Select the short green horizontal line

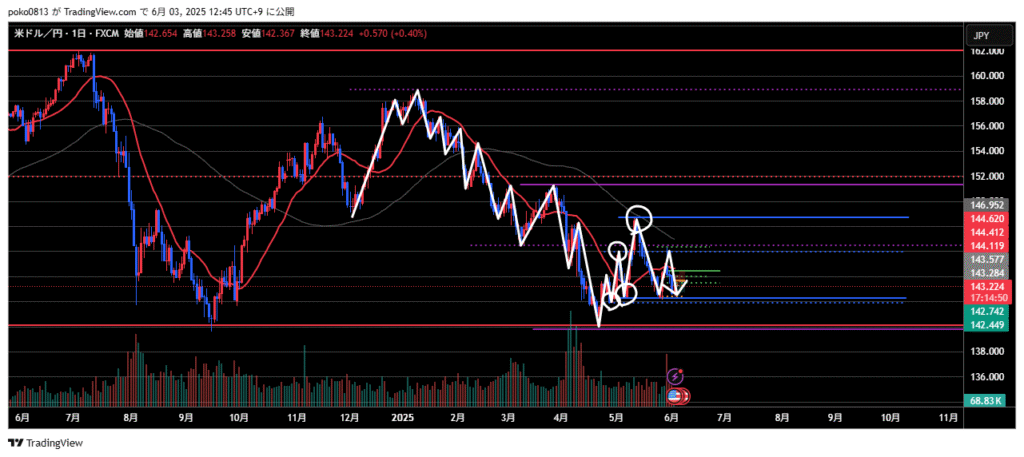700,271
